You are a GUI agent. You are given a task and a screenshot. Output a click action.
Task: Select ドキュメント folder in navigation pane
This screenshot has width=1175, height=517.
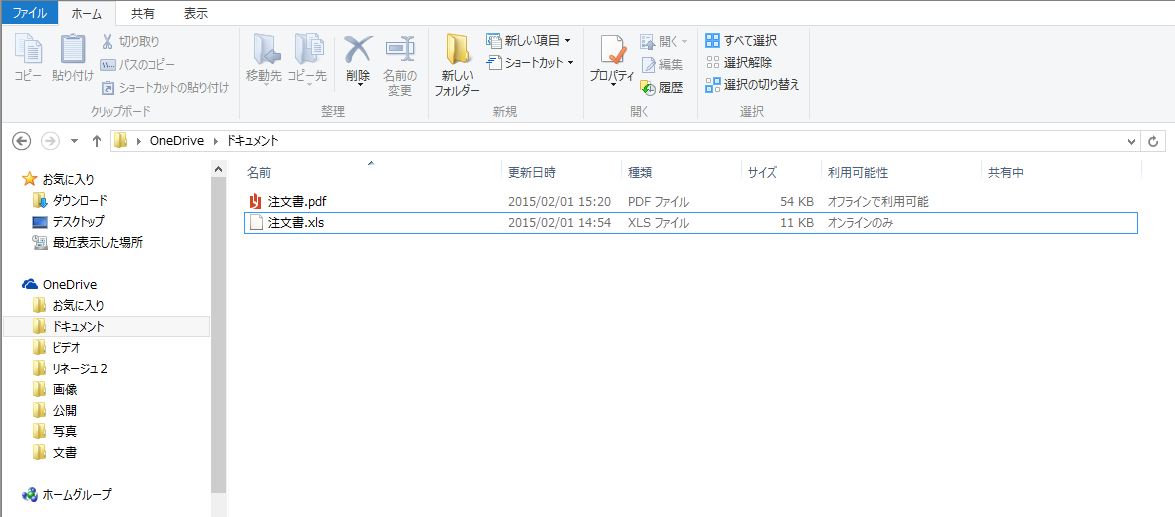click(x=106, y=326)
